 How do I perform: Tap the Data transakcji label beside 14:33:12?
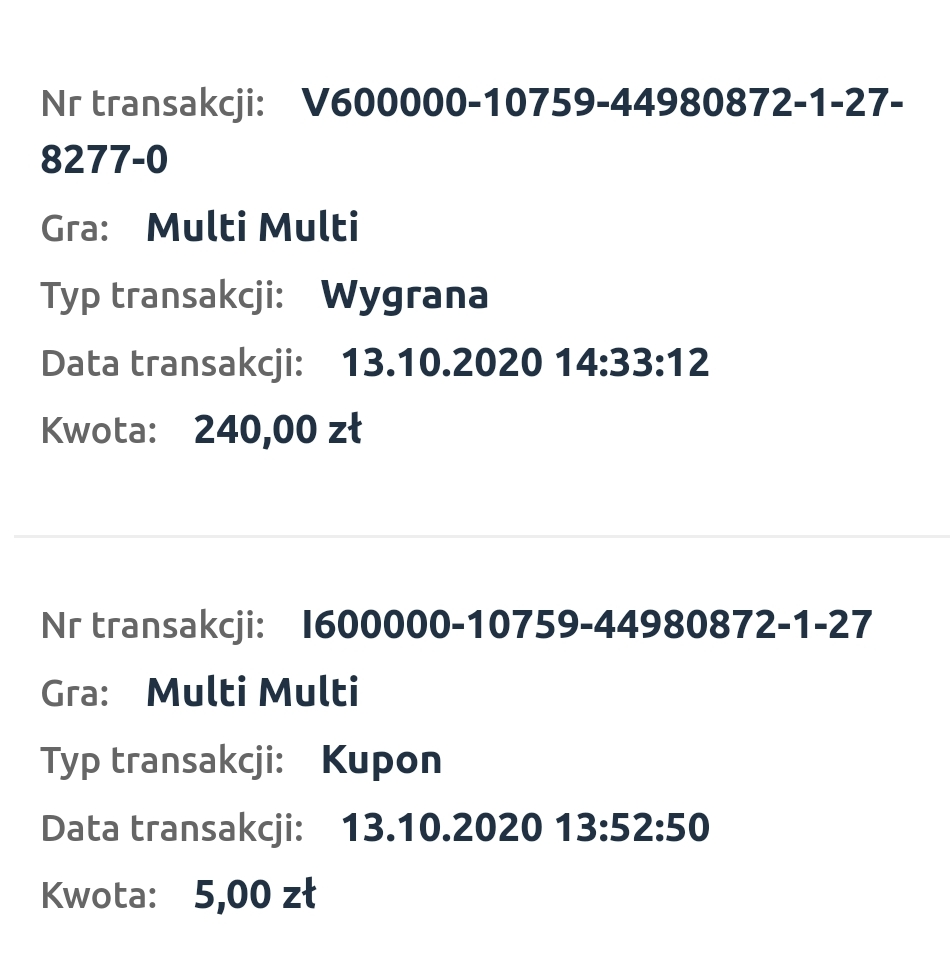[x=172, y=363]
